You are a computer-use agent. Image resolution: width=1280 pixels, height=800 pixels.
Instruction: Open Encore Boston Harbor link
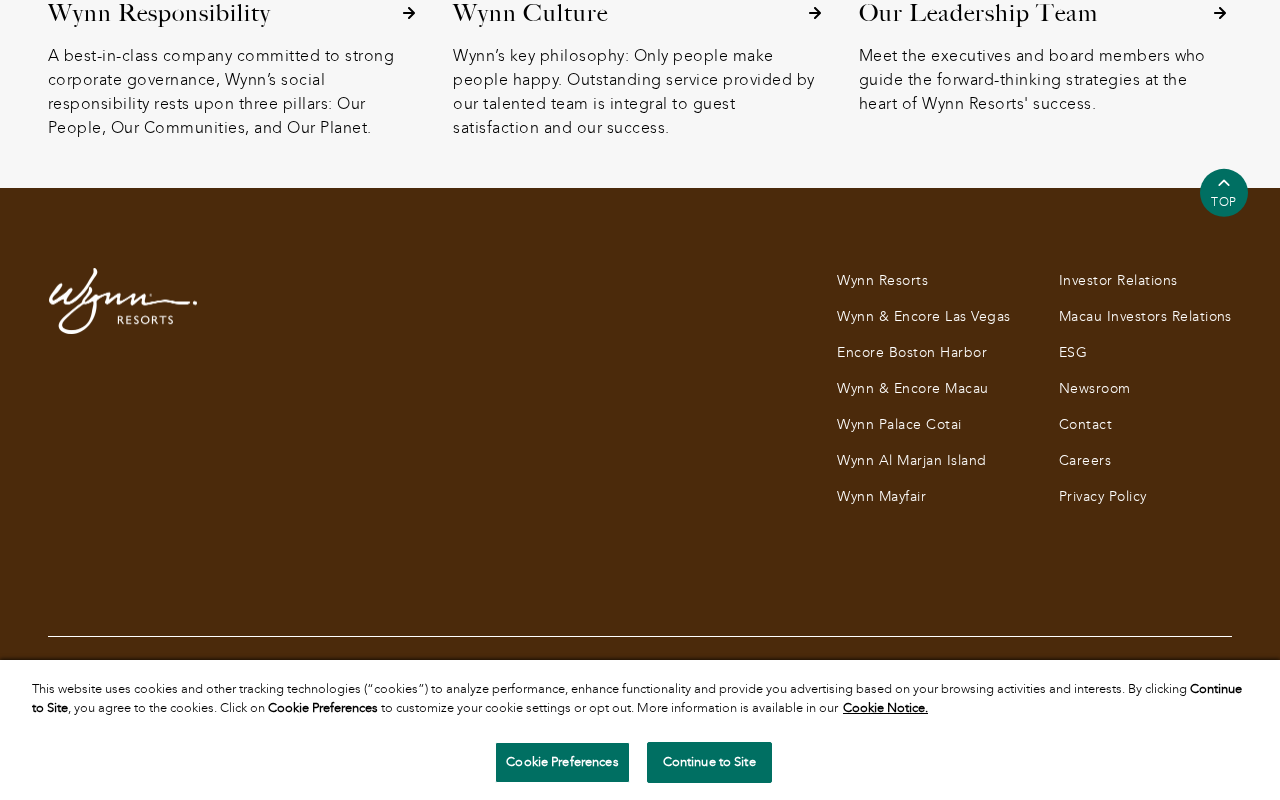pyautogui.click(x=912, y=353)
